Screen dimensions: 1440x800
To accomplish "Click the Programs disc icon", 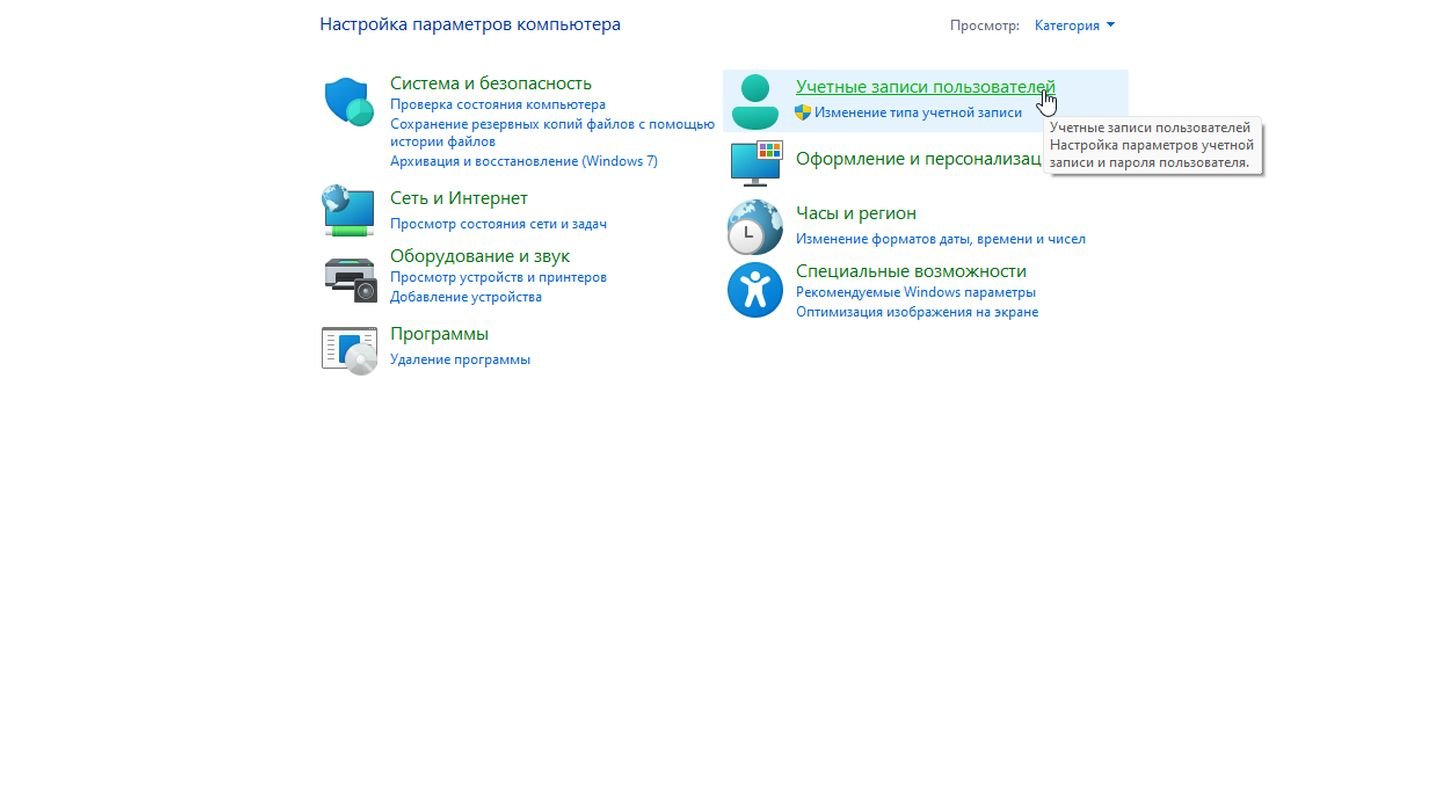I will coord(349,350).
